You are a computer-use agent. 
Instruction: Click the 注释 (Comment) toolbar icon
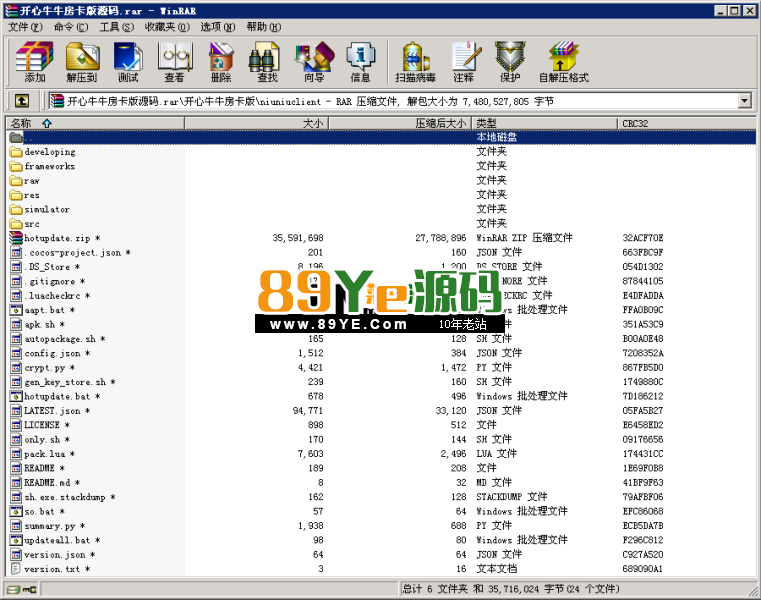pyautogui.click(x=464, y=62)
